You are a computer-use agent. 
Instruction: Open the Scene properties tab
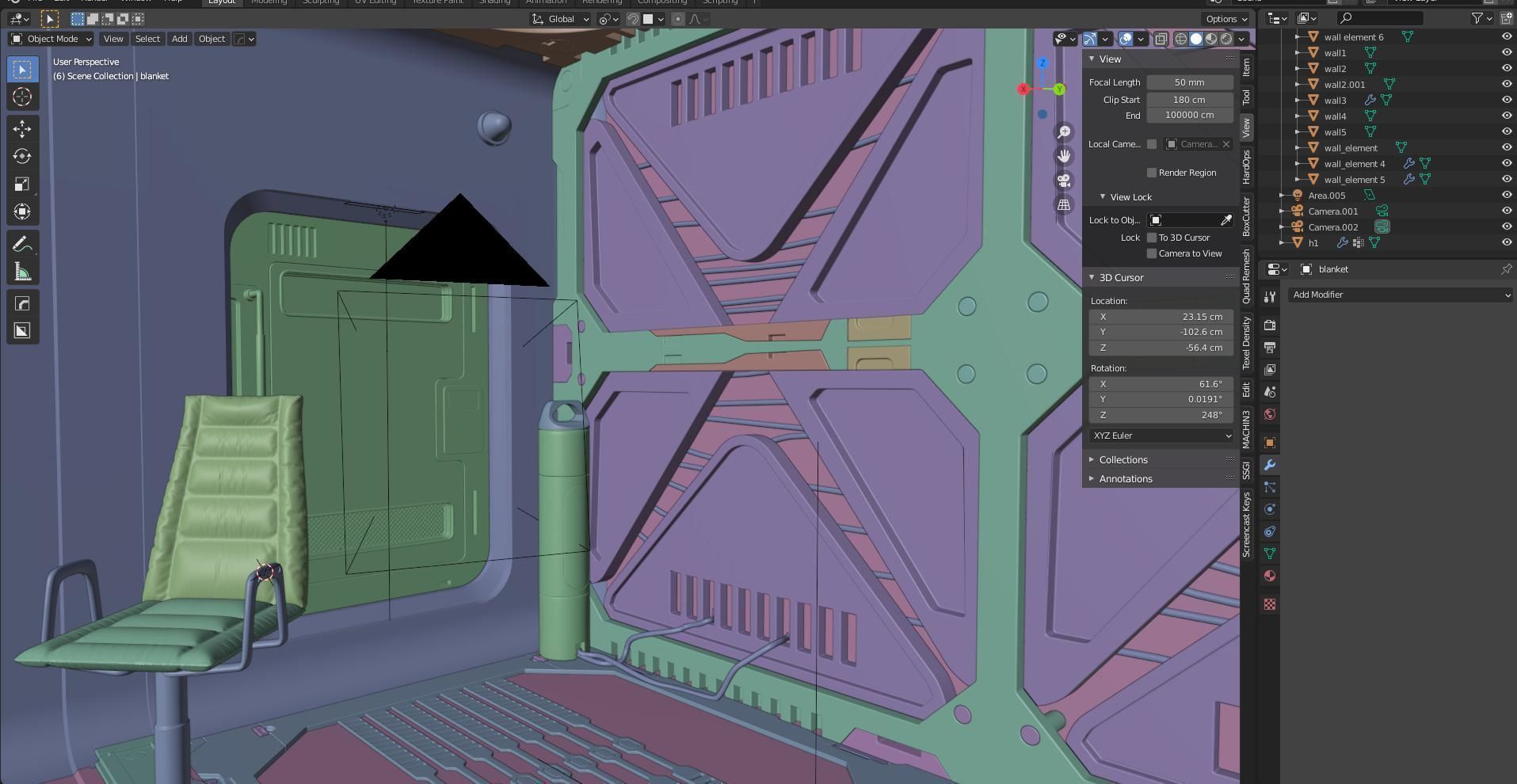[x=1270, y=392]
